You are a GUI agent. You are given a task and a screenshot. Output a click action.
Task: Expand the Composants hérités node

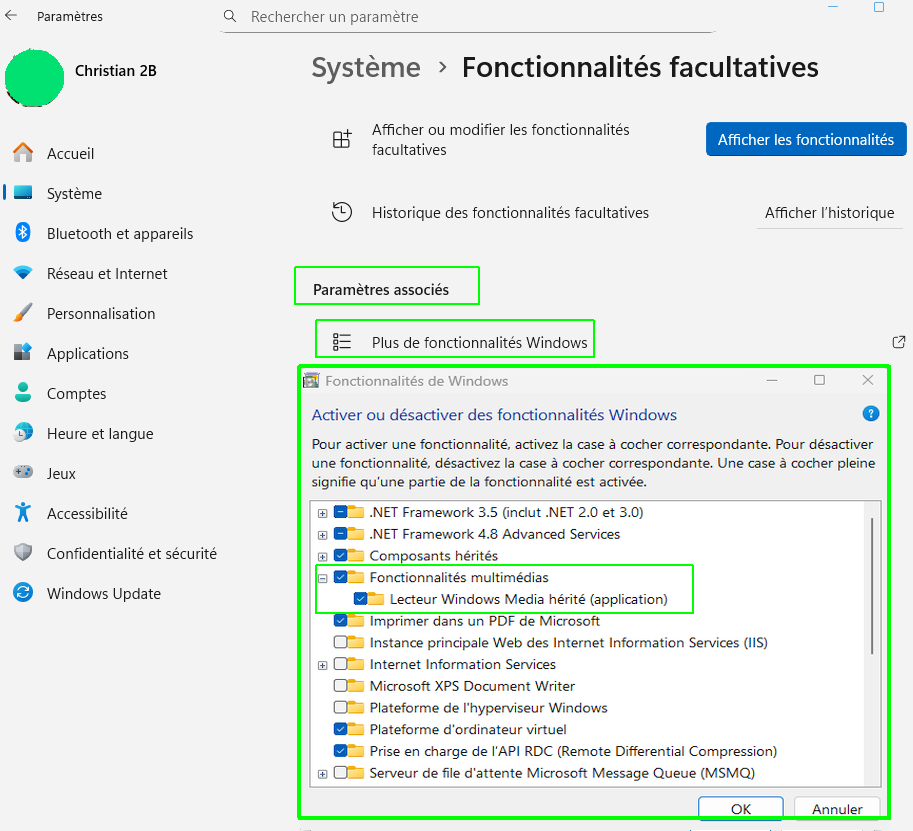(x=323, y=556)
